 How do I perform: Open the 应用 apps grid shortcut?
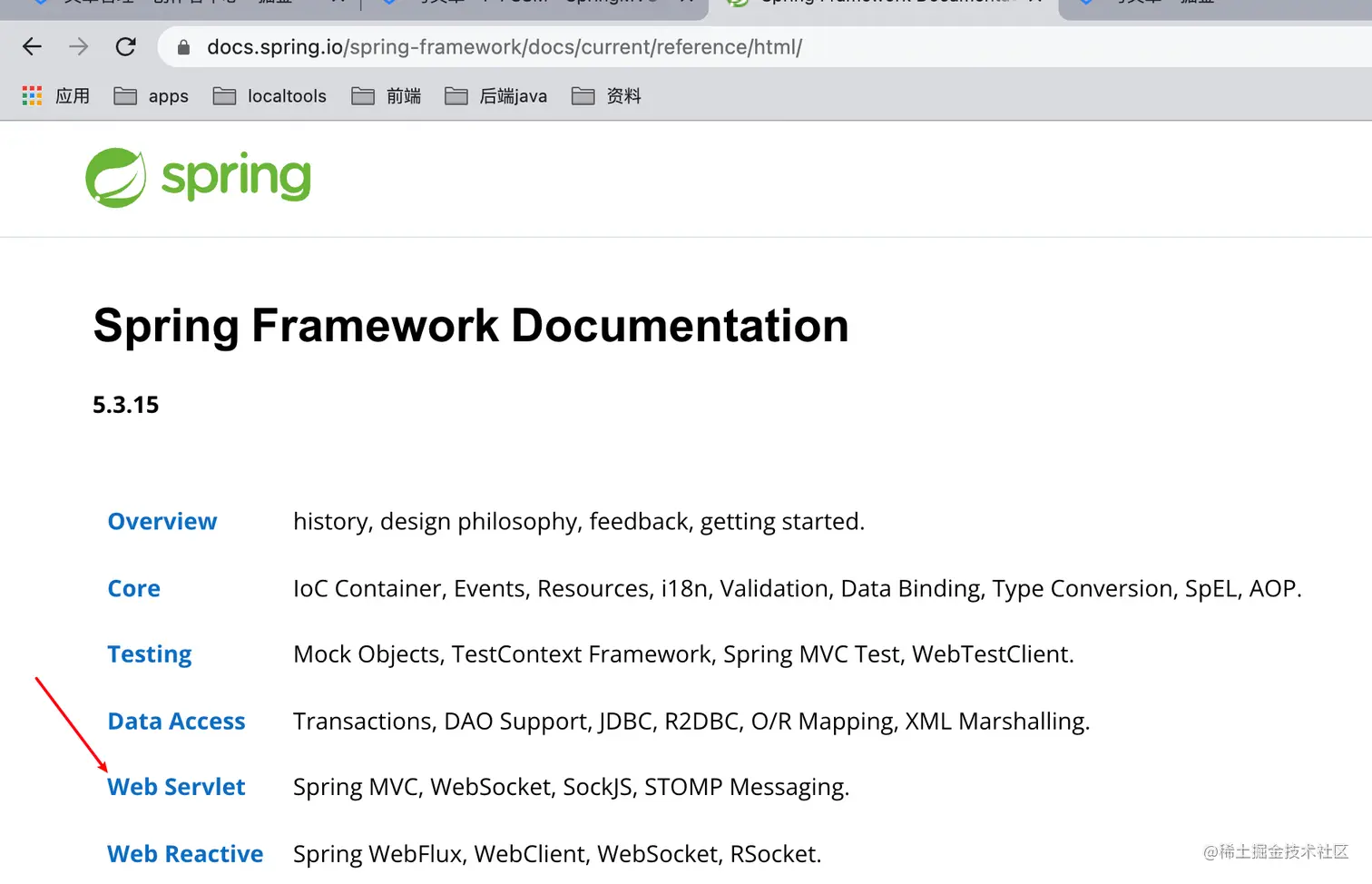click(x=55, y=96)
